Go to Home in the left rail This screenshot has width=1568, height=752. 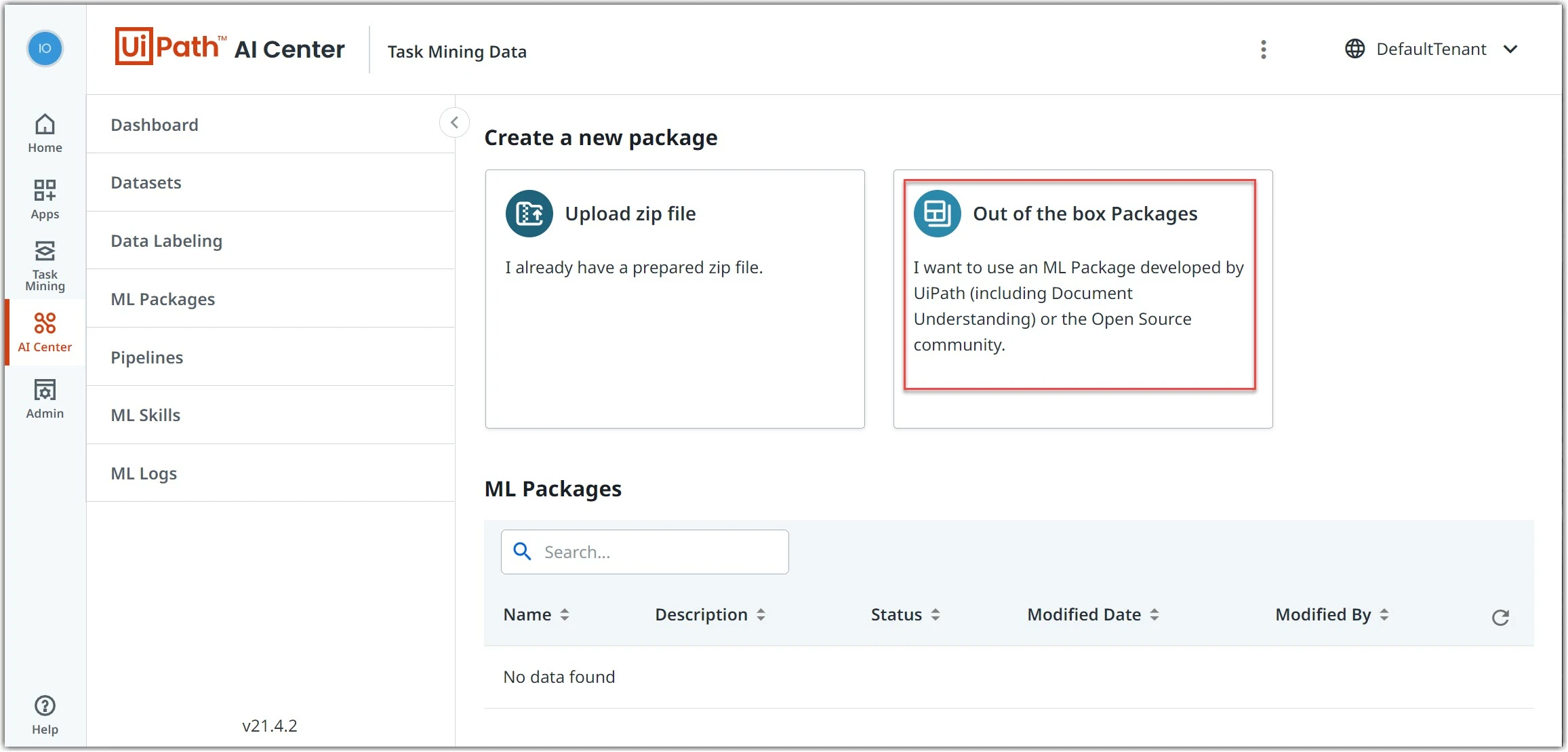(45, 134)
